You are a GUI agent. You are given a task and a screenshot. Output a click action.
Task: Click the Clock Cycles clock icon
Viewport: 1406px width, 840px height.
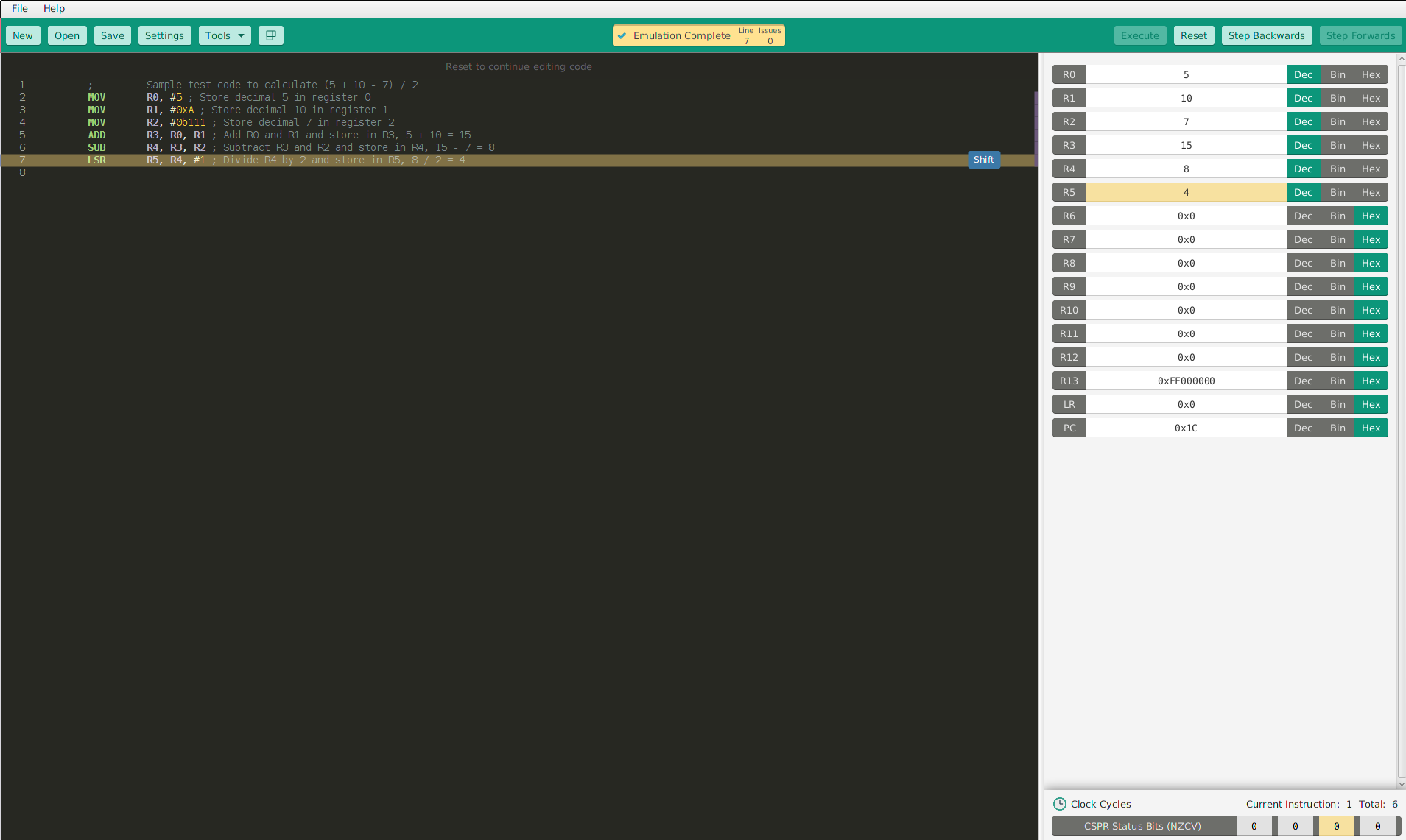1059,804
